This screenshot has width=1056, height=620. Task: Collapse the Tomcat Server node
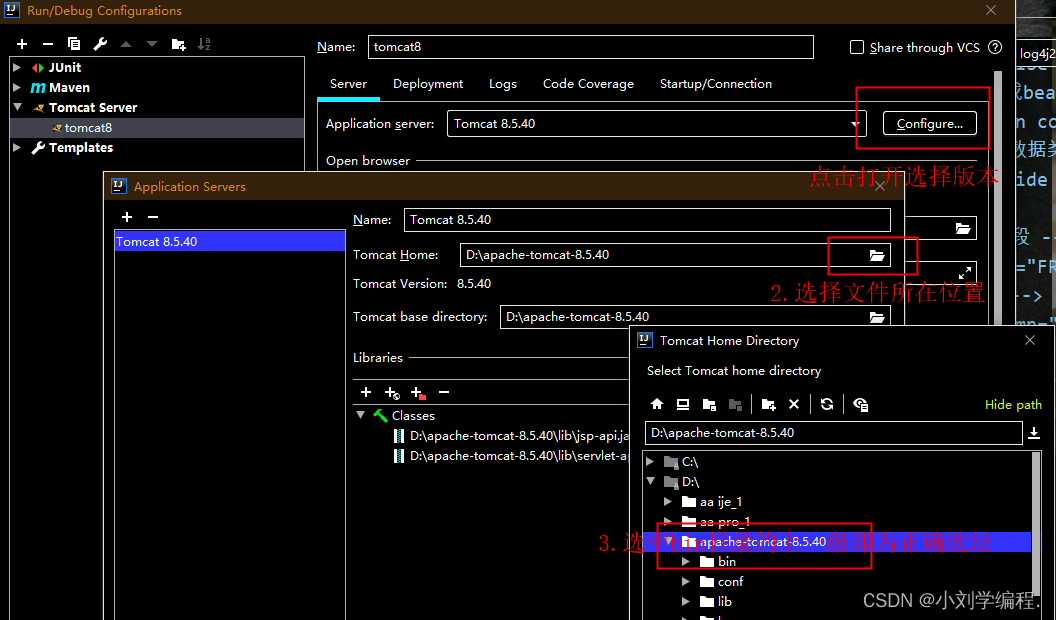pos(18,107)
